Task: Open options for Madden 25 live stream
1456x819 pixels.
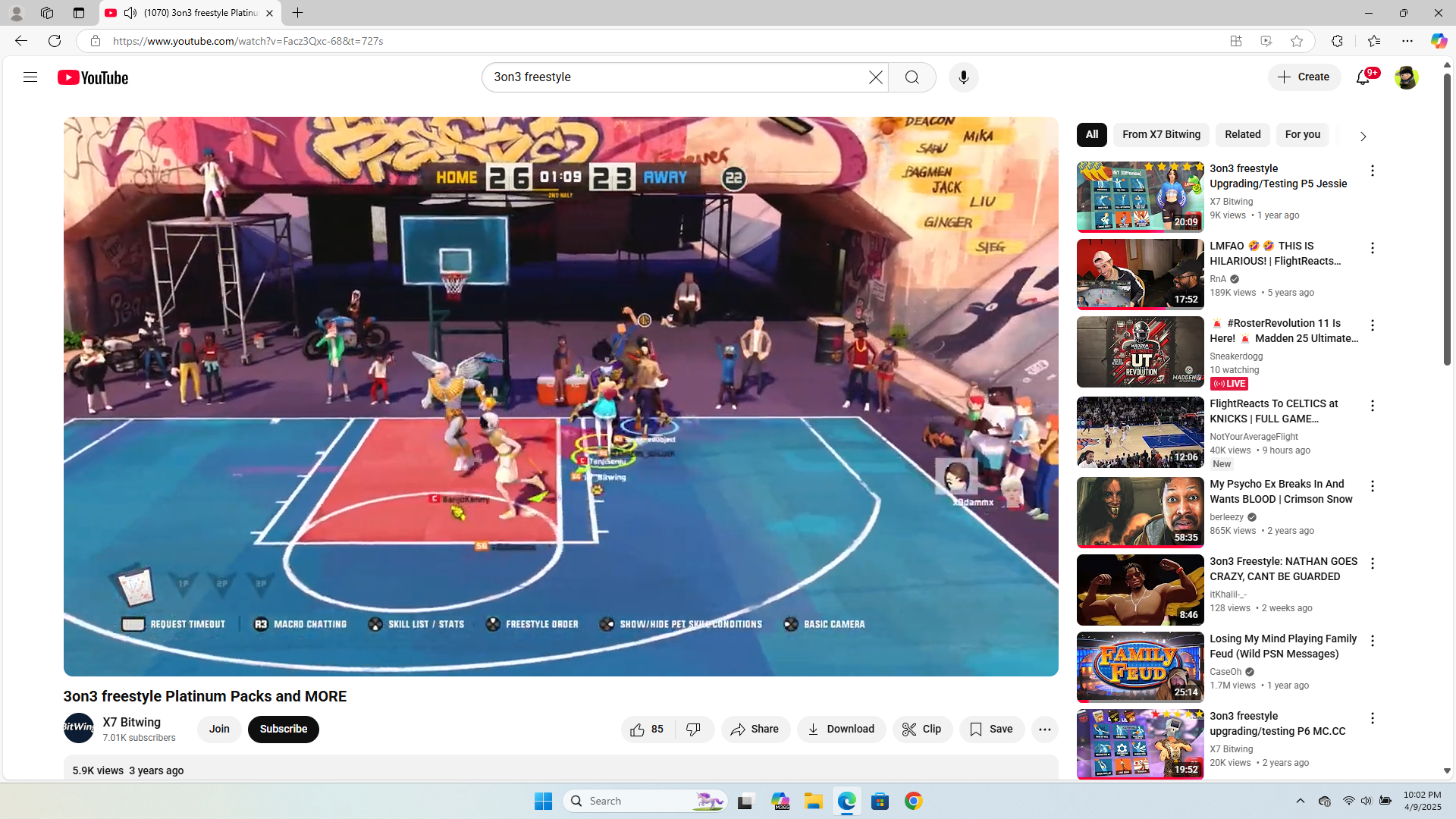Action: [x=1372, y=325]
